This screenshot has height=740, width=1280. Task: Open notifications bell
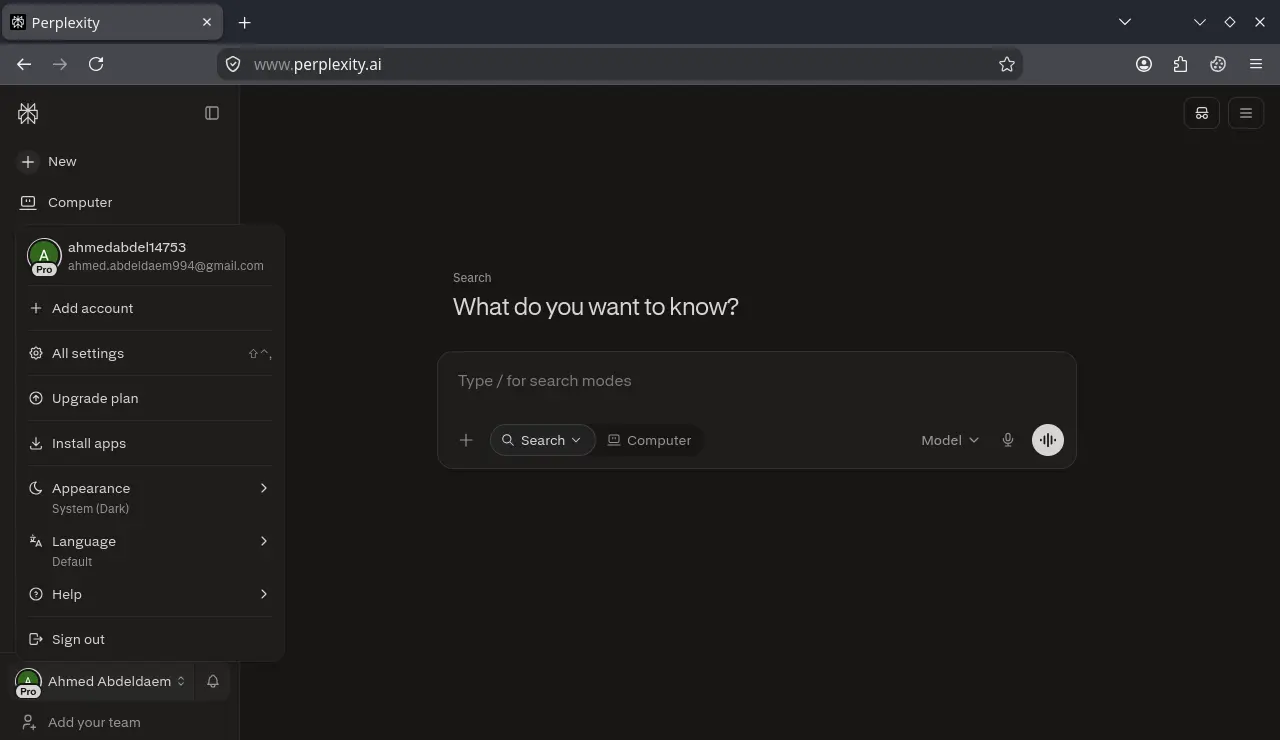[213, 681]
